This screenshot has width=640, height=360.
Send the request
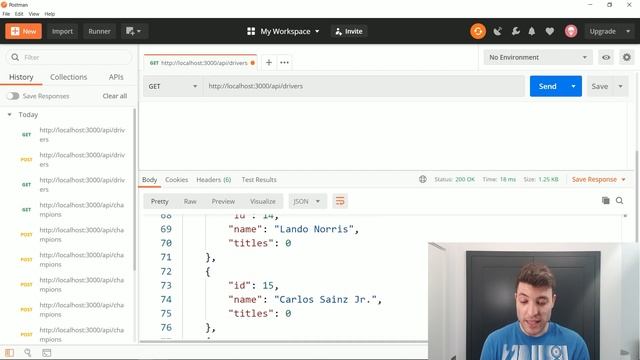(547, 86)
